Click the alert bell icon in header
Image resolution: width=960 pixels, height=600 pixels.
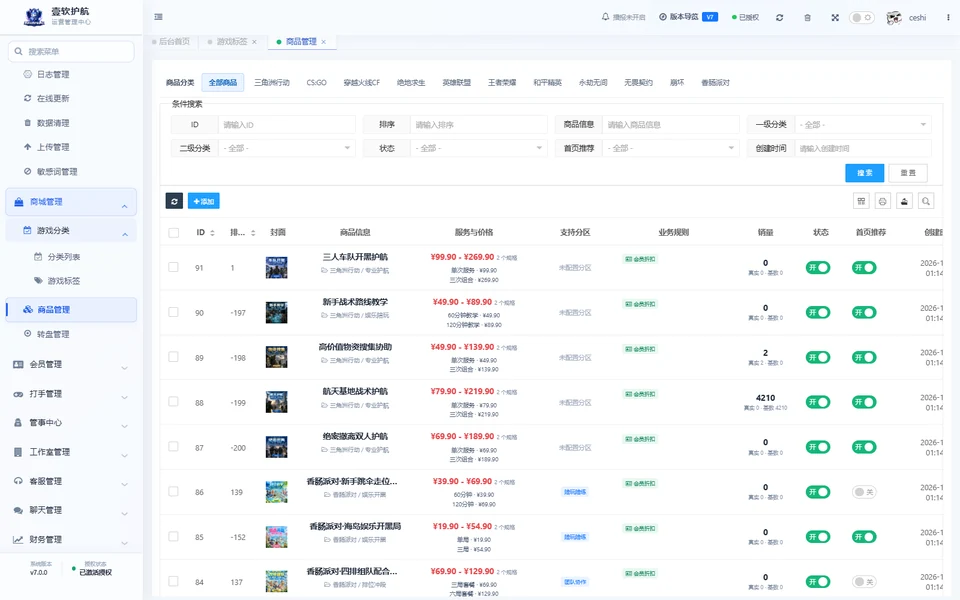pos(606,17)
